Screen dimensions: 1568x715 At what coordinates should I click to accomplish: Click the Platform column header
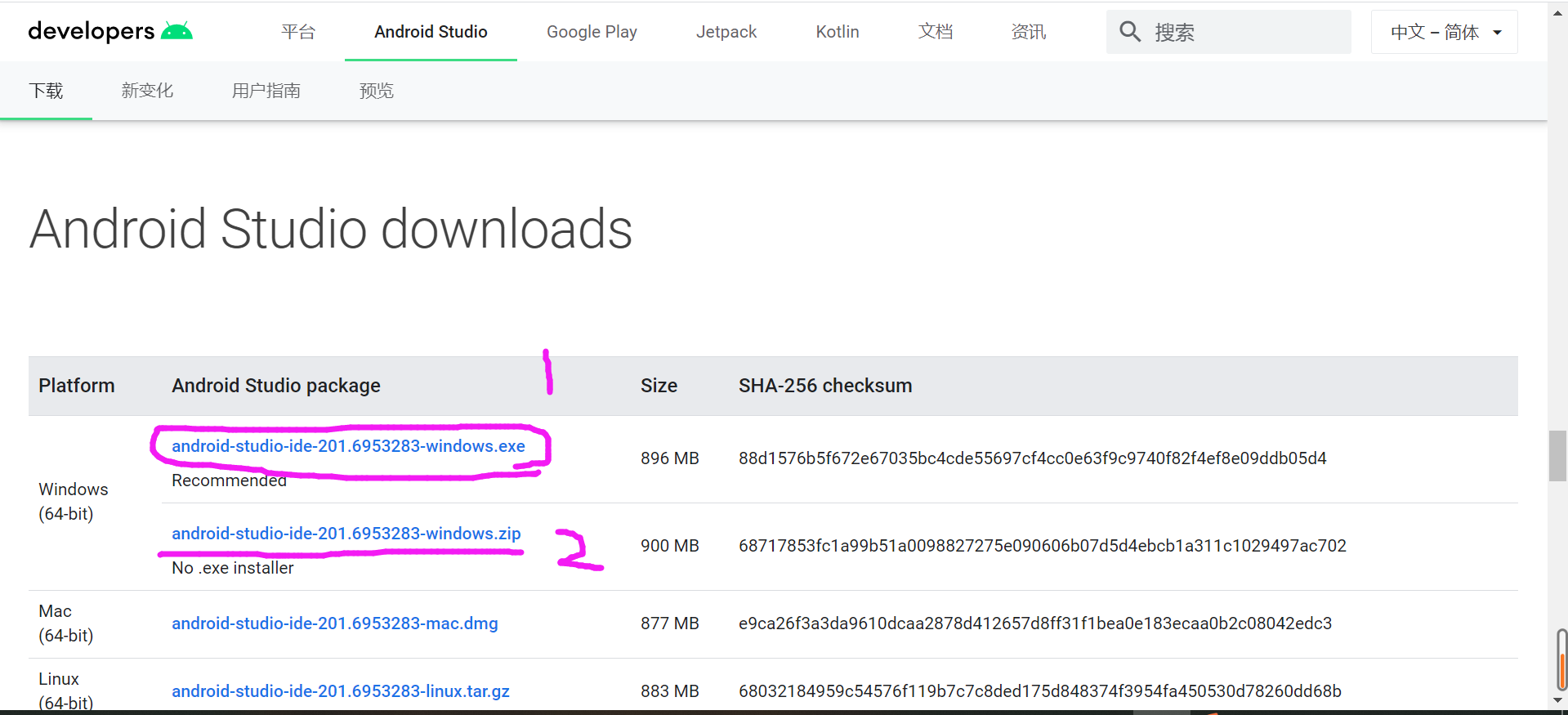pyautogui.click(x=77, y=386)
